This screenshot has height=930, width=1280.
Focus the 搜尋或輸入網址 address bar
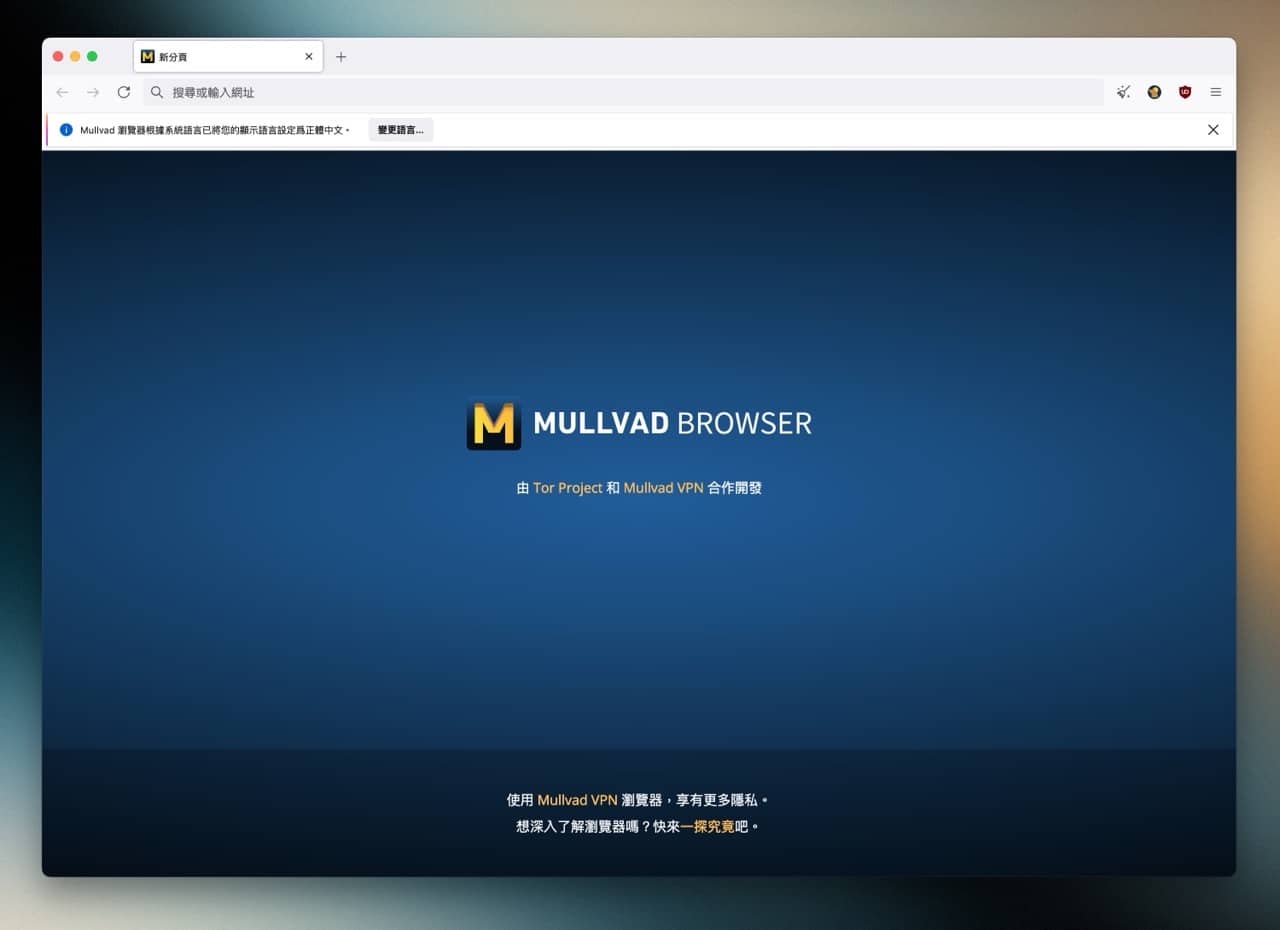623,92
